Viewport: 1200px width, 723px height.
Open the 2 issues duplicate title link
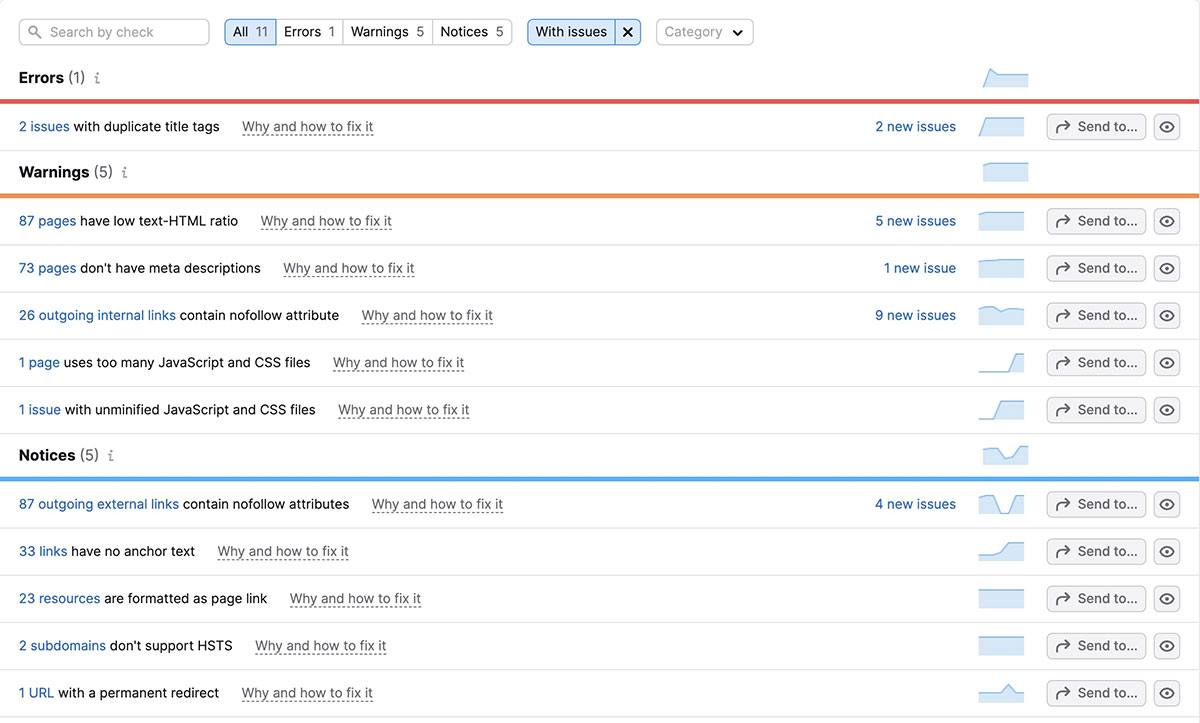[44, 127]
